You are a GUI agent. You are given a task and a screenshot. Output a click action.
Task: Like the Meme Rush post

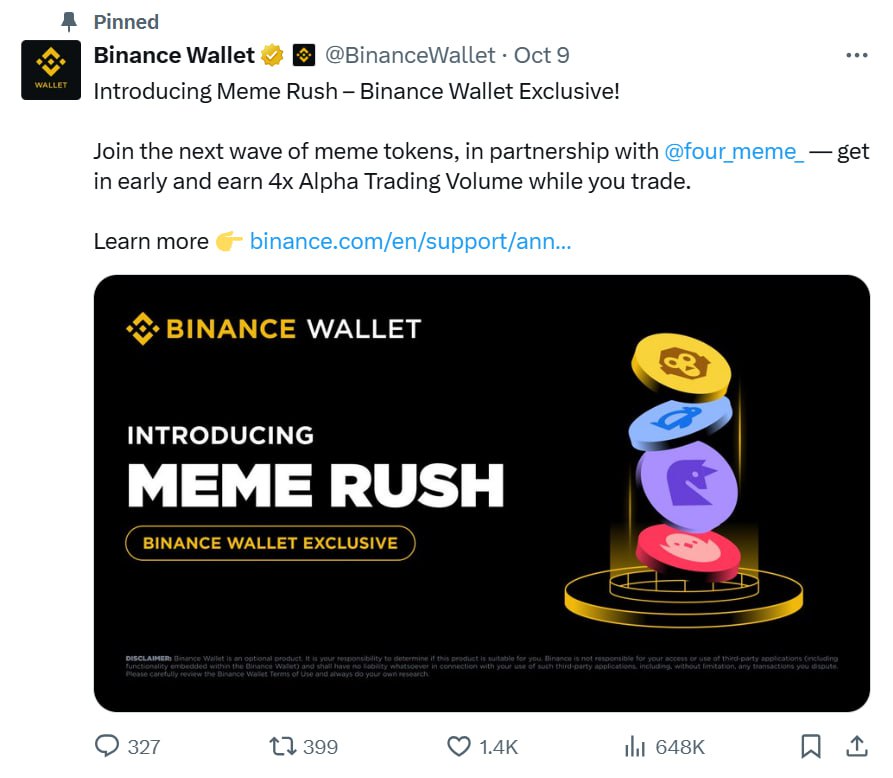[459, 746]
